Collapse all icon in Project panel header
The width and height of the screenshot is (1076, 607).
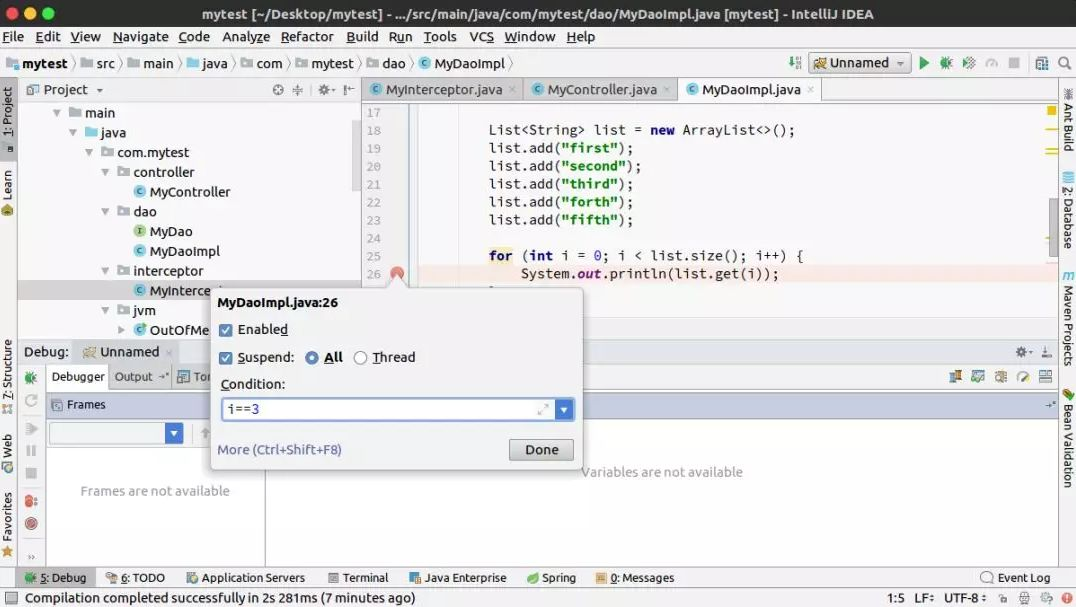(298, 90)
